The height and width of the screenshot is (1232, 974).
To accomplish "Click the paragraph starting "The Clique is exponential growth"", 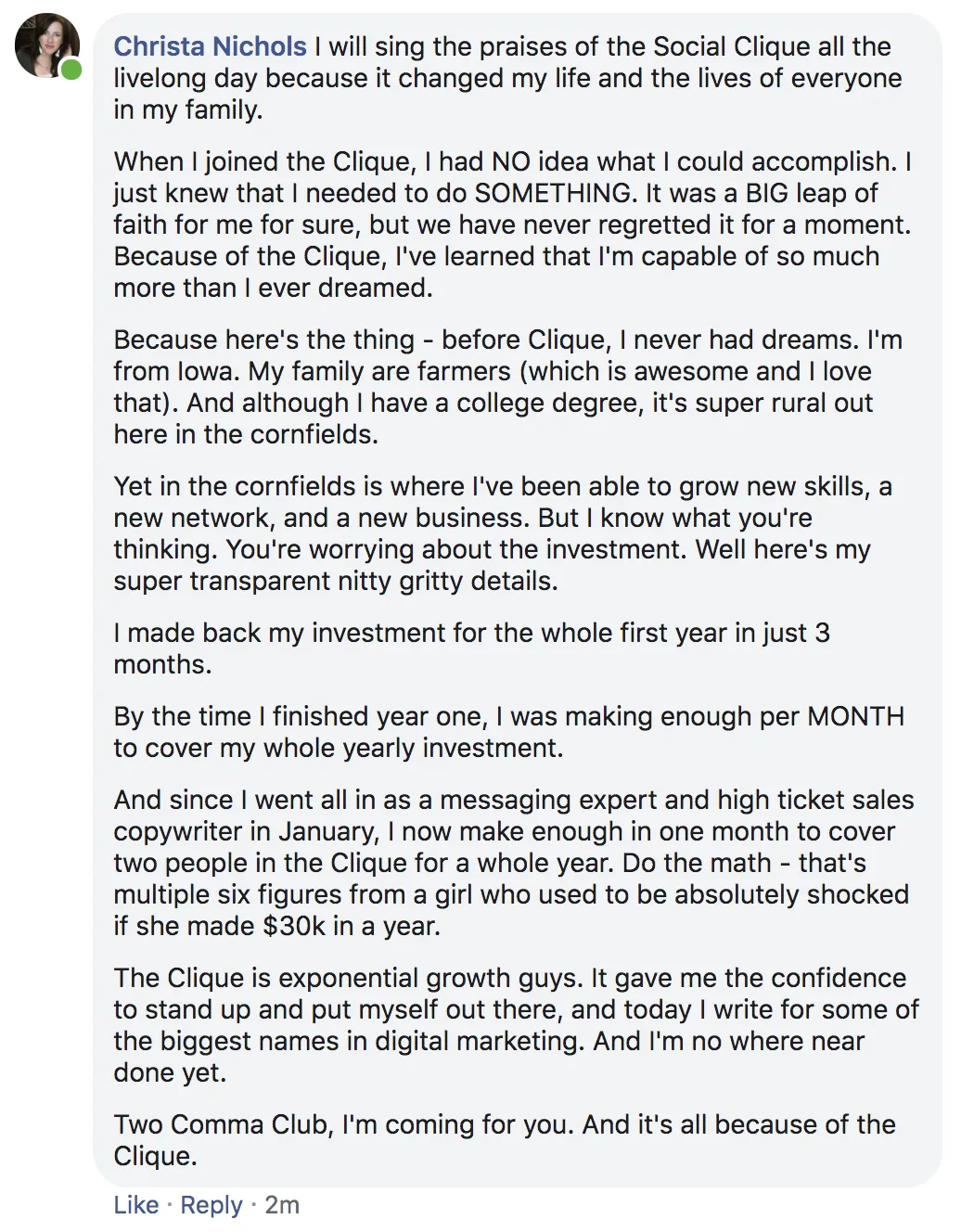I will tap(516, 1025).
